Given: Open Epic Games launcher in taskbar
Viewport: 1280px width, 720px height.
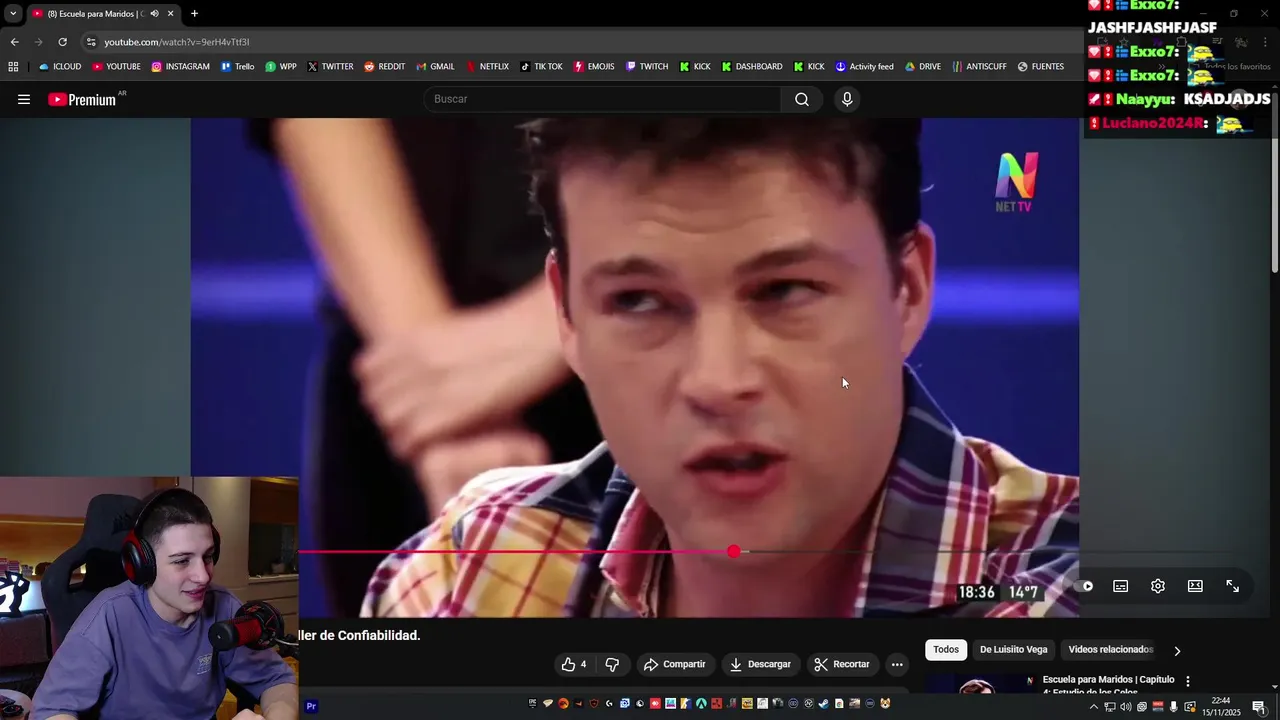Looking at the screenshot, I should point(532,704).
